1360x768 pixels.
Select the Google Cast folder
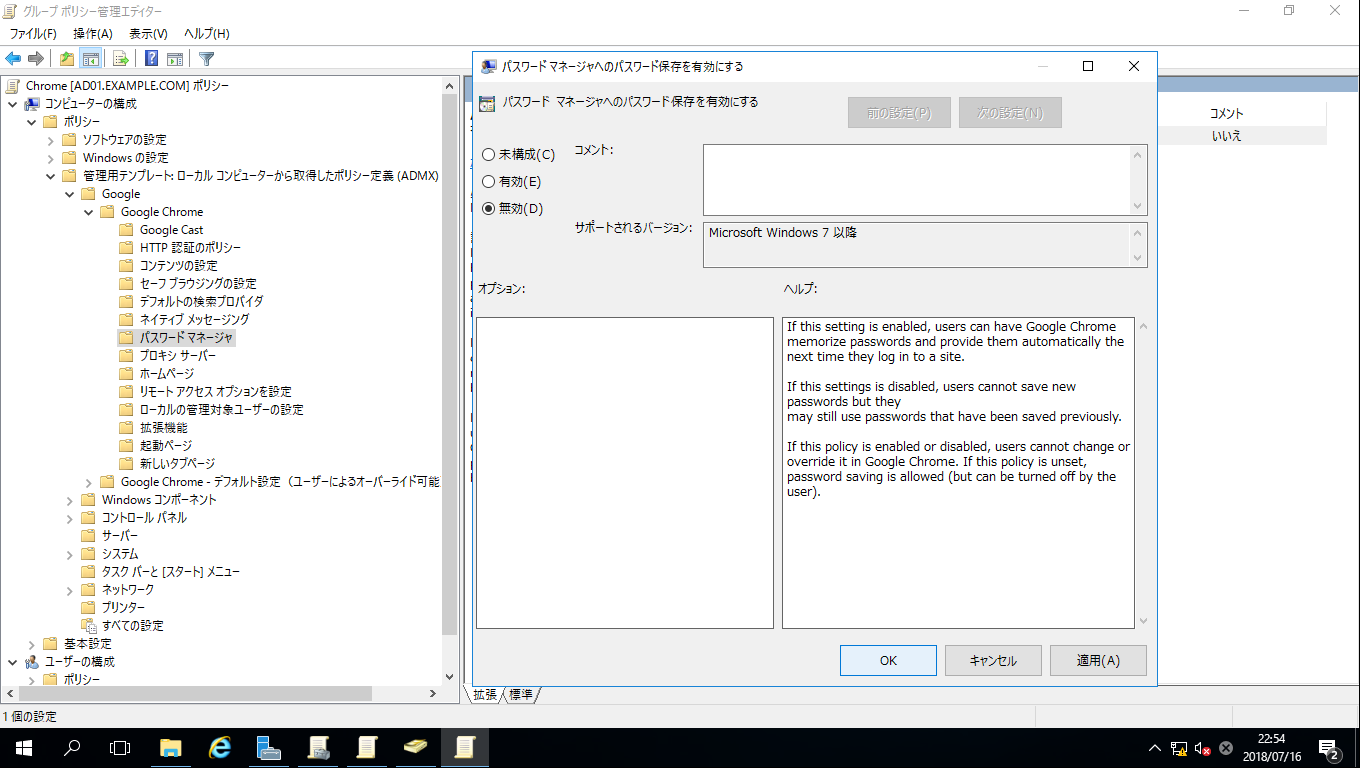tap(161, 230)
